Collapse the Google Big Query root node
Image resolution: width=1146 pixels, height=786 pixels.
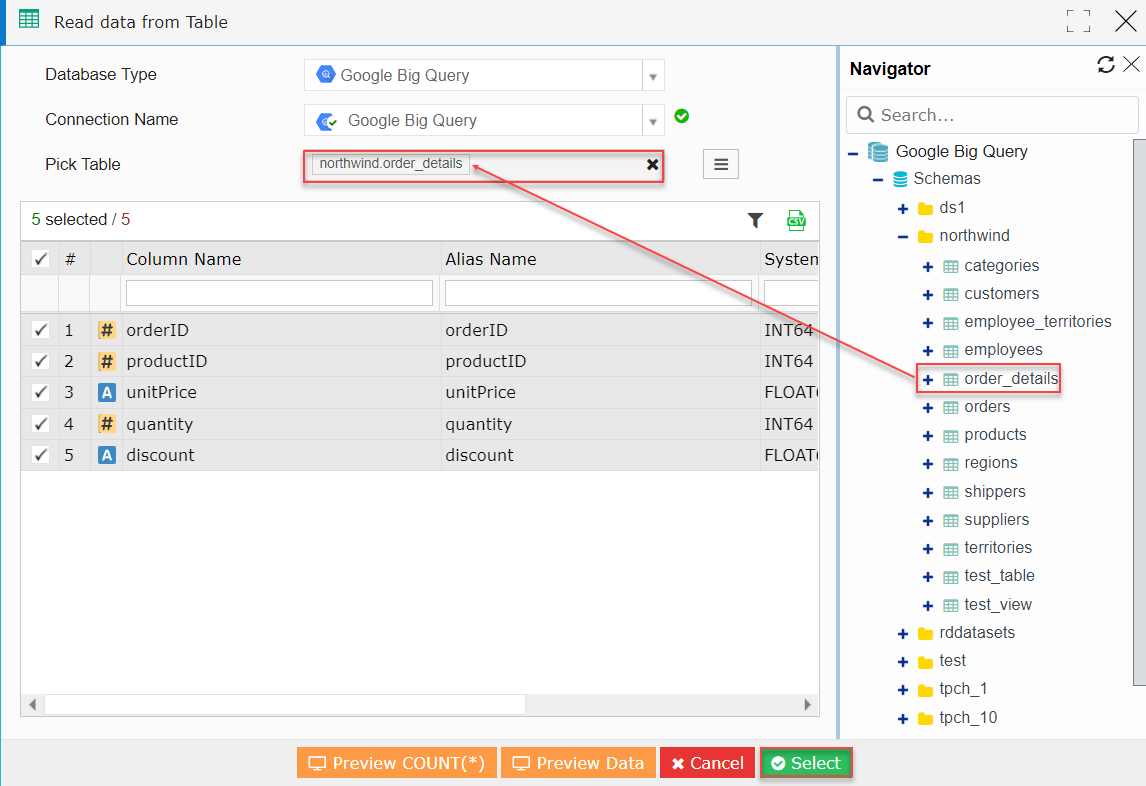[x=853, y=154]
